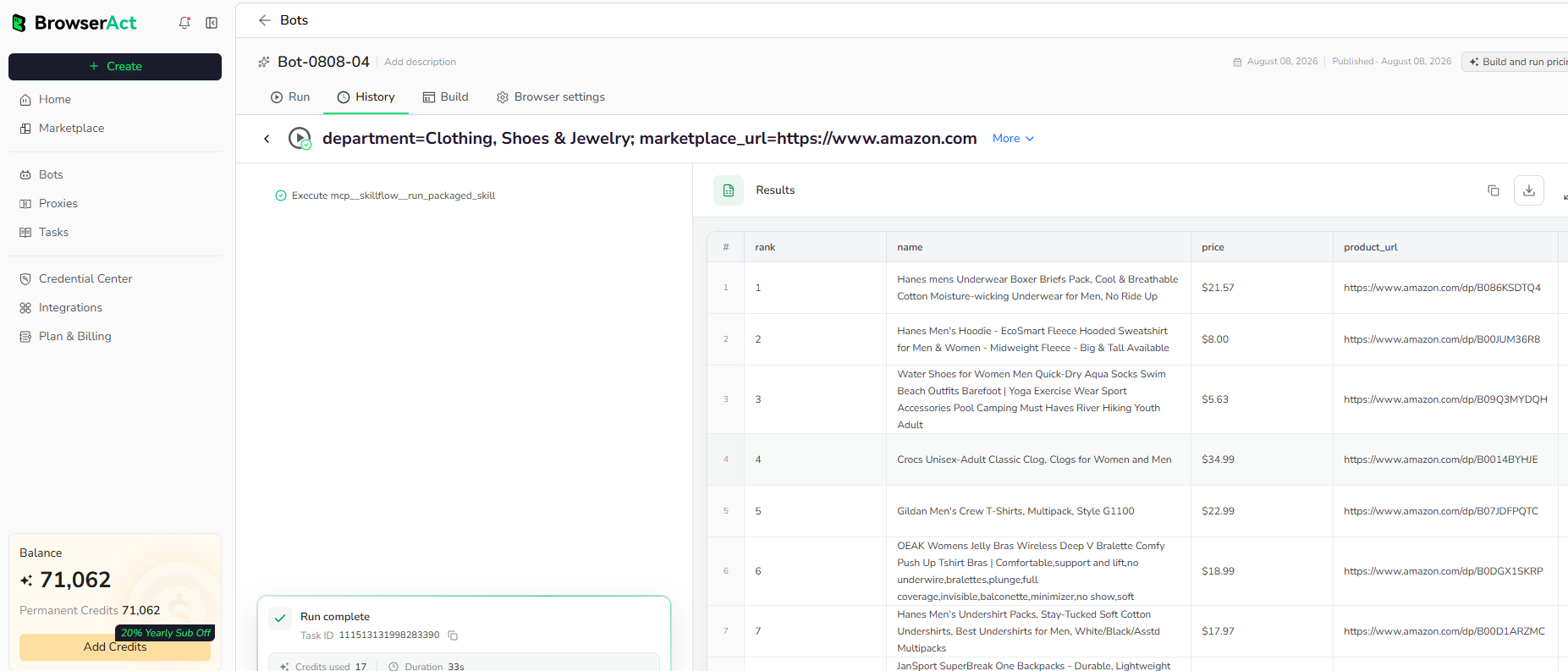
Task: Open the Browser settings tab
Action: point(550,97)
